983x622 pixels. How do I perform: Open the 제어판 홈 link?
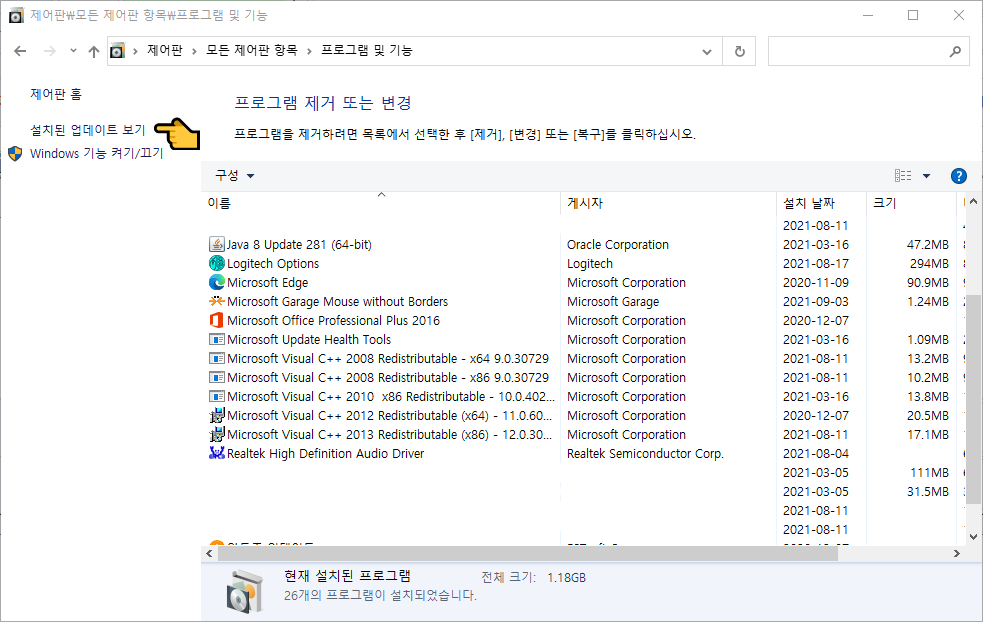56,94
